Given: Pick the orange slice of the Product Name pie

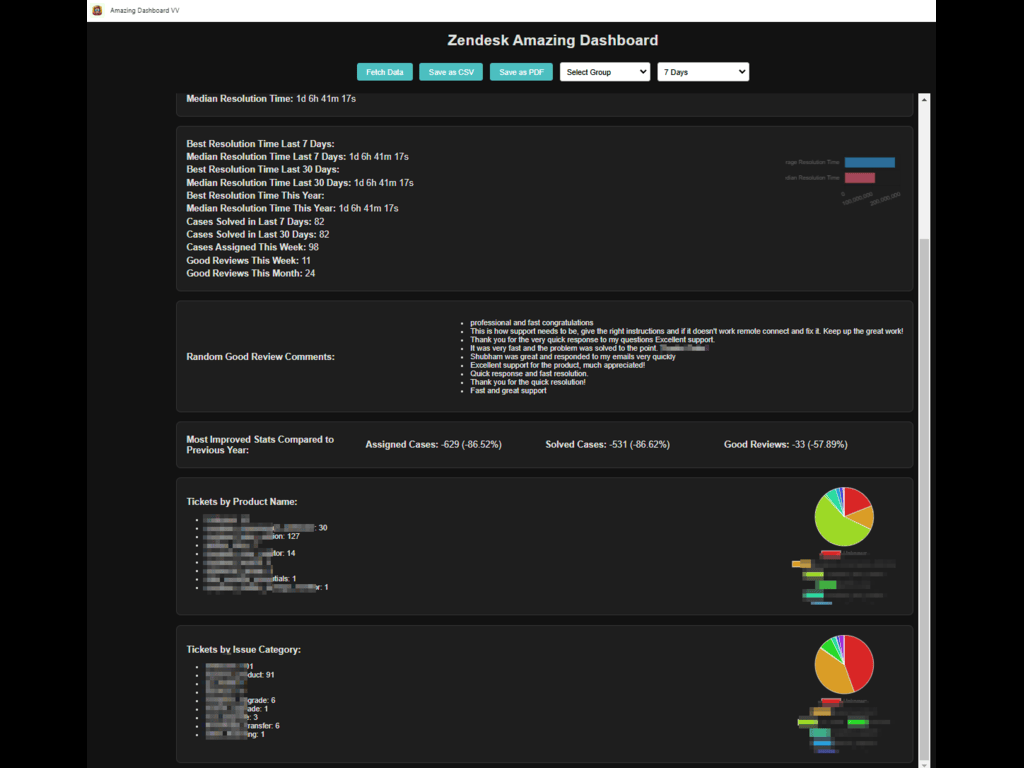Looking at the screenshot, I should point(863,518).
